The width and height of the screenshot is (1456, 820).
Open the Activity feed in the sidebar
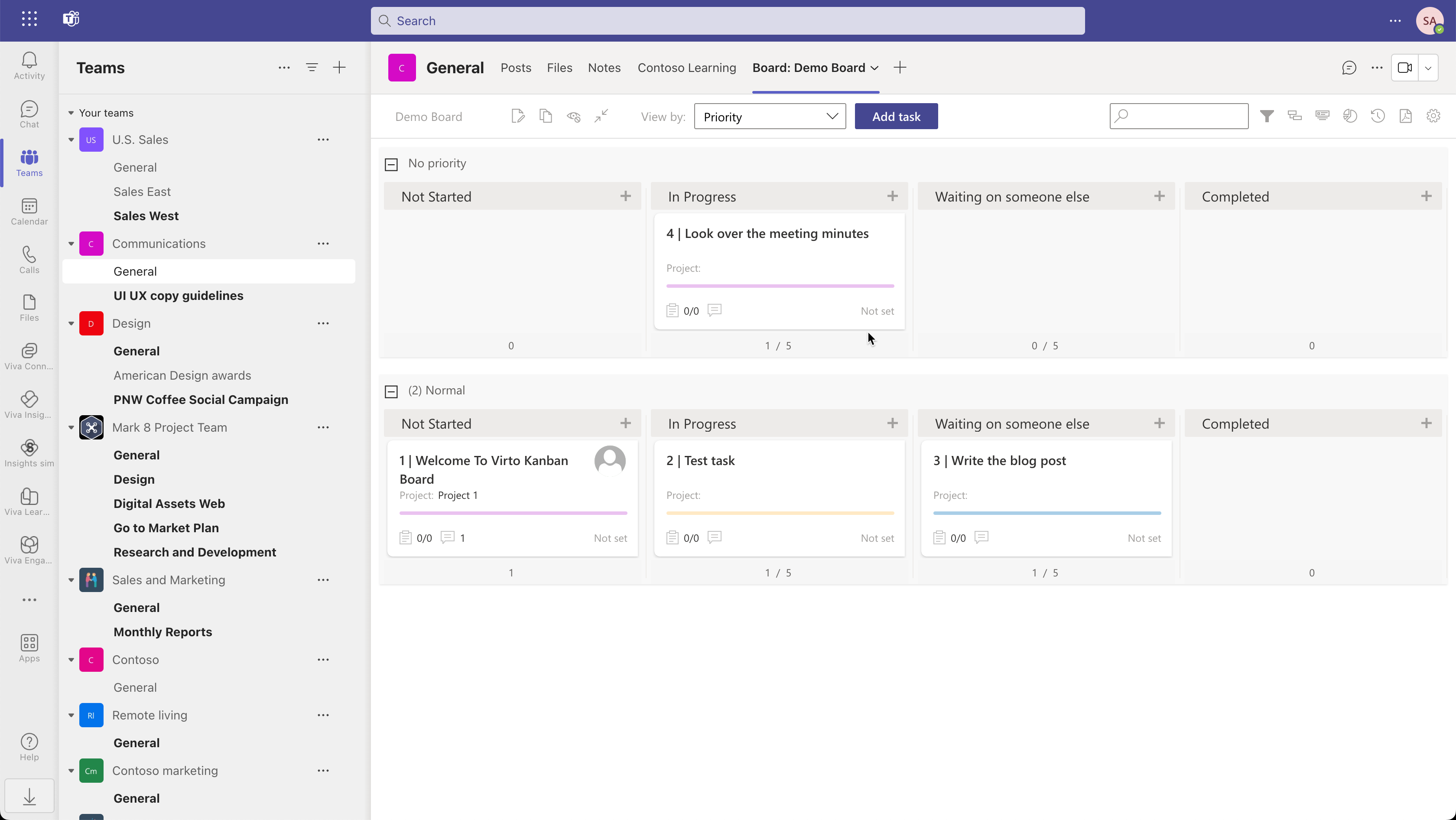click(29, 65)
